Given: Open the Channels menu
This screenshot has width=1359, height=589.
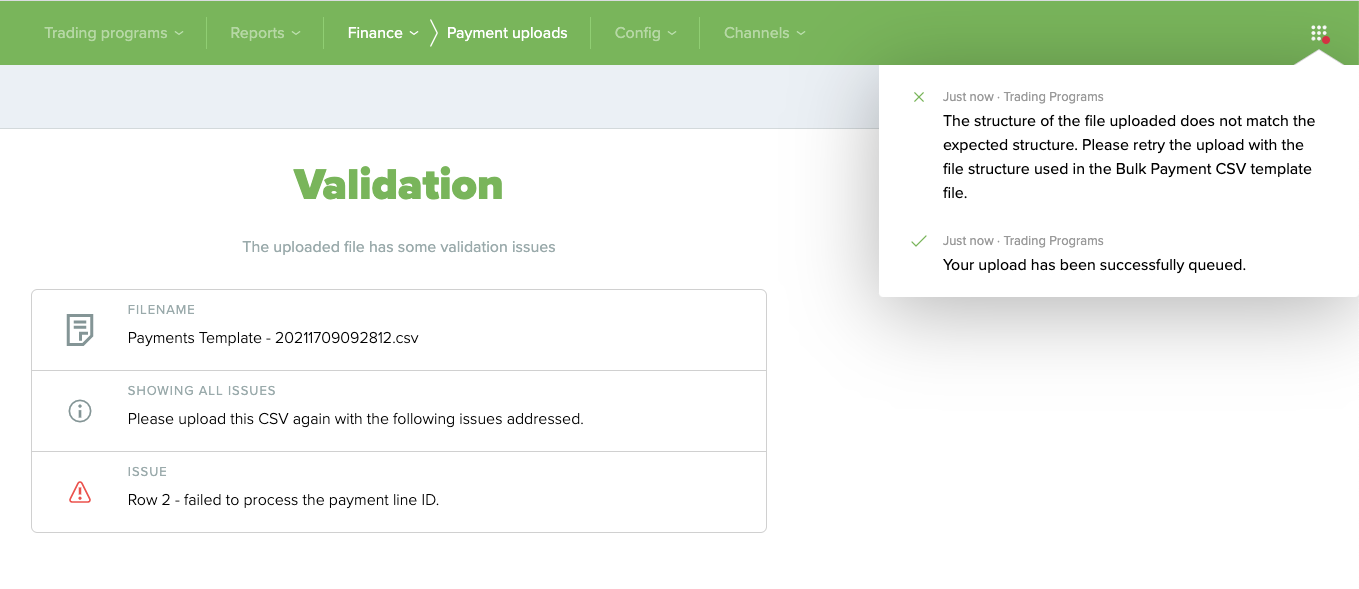Looking at the screenshot, I should tap(765, 33).
